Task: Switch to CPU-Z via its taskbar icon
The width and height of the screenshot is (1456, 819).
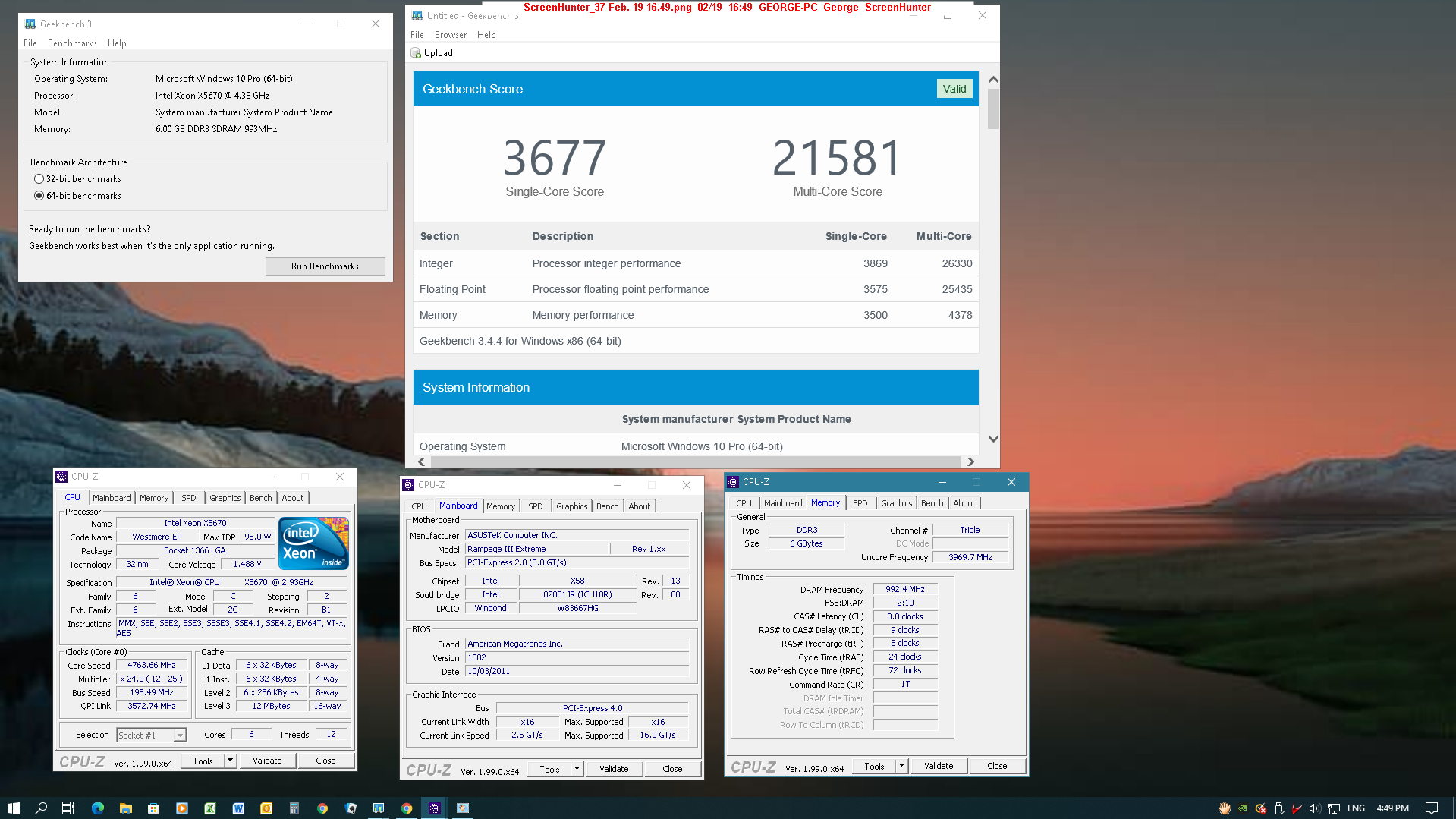Action: point(435,808)
